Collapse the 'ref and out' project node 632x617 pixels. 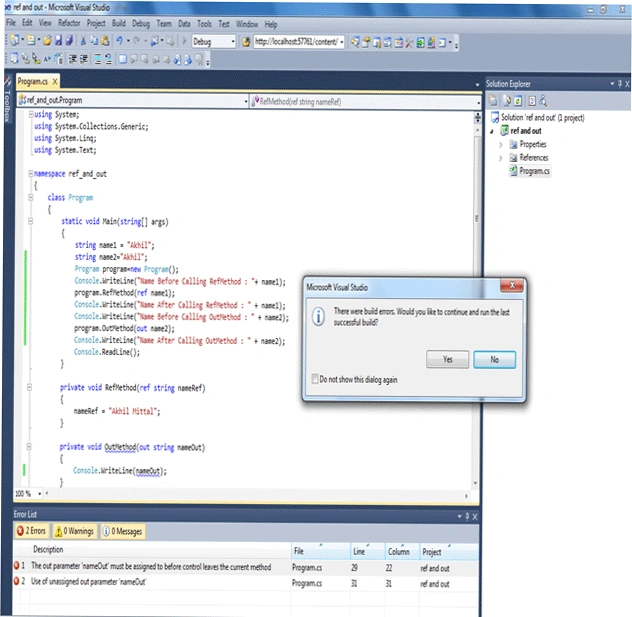(492, 131)
